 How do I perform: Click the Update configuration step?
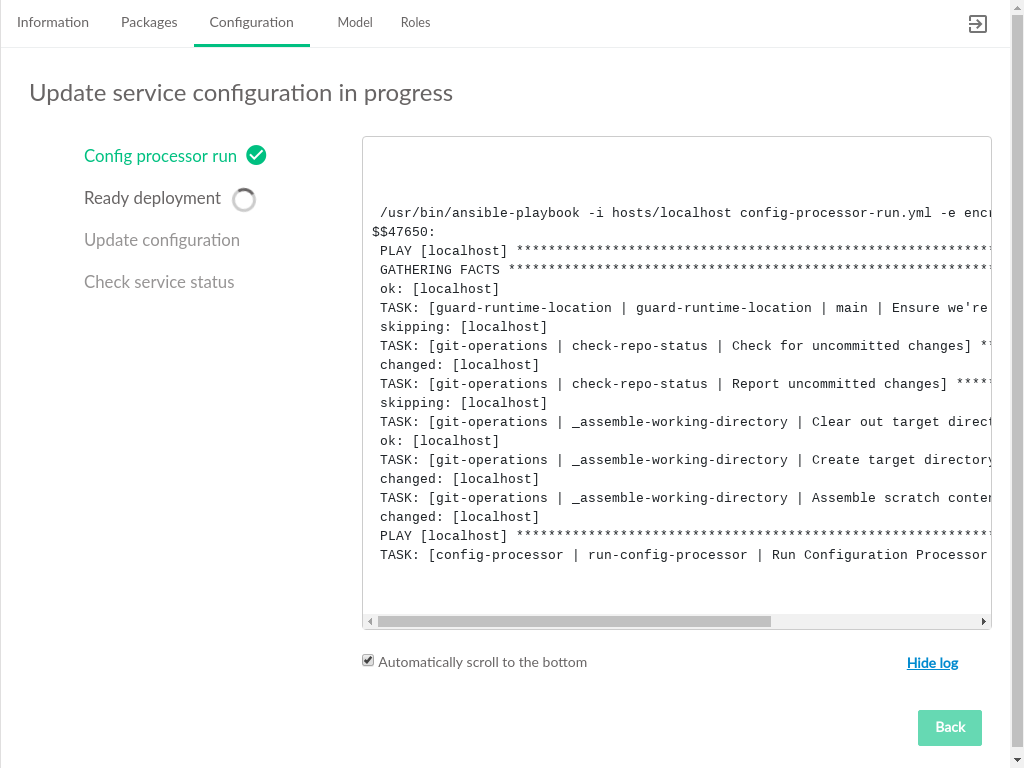[x=162, y=240]
